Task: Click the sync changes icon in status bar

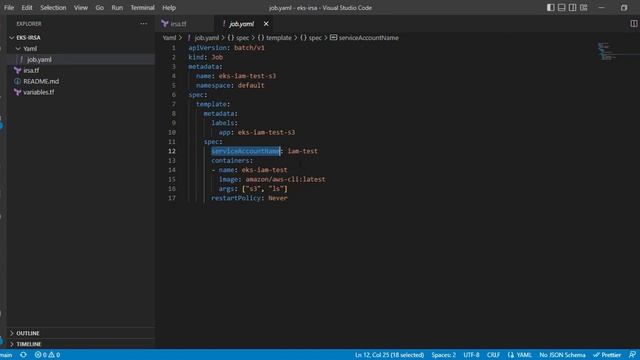Action: click(23, 355)
